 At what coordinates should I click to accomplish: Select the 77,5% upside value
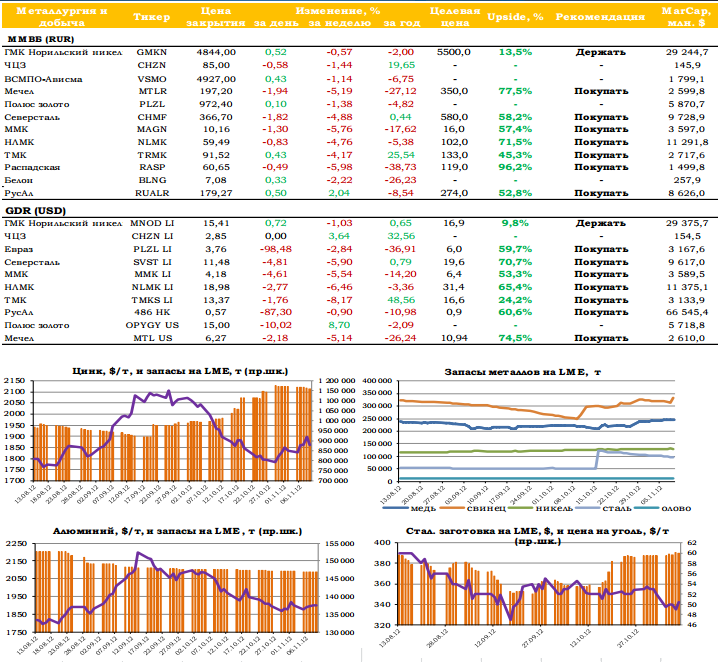click(x=515, y=91)
